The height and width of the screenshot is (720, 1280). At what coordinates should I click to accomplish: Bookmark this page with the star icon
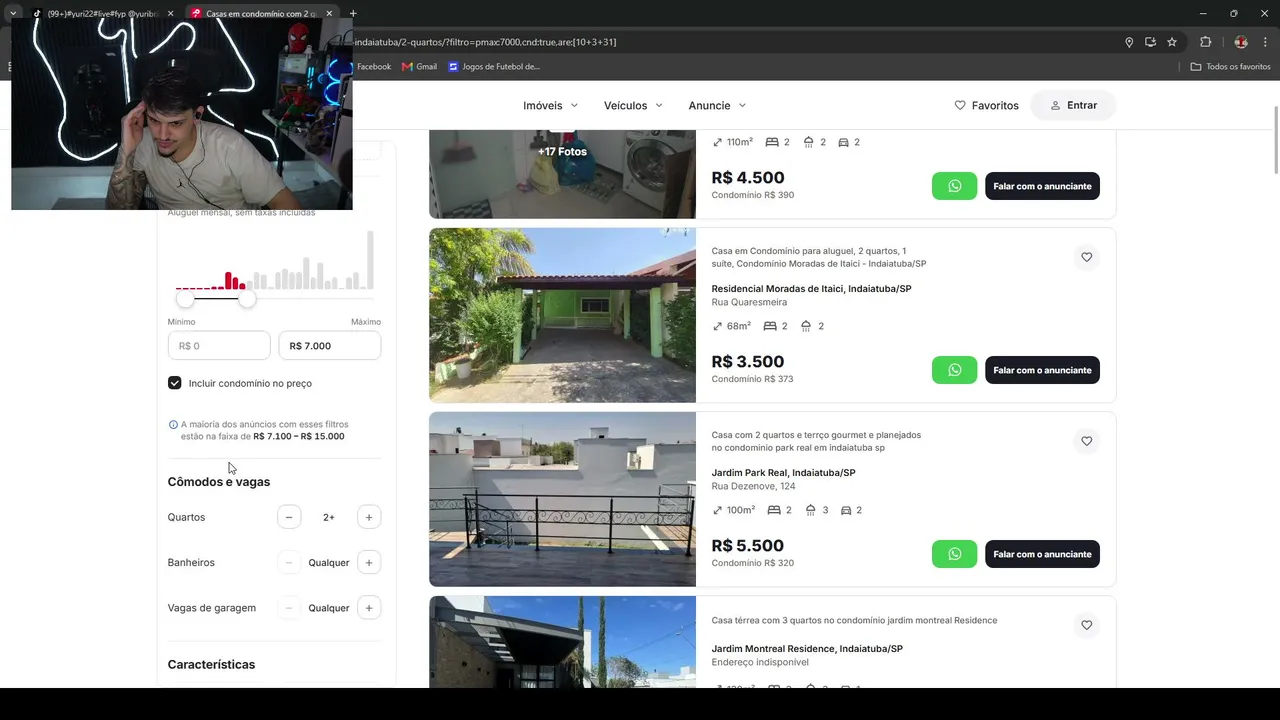tap(1172, 42)
